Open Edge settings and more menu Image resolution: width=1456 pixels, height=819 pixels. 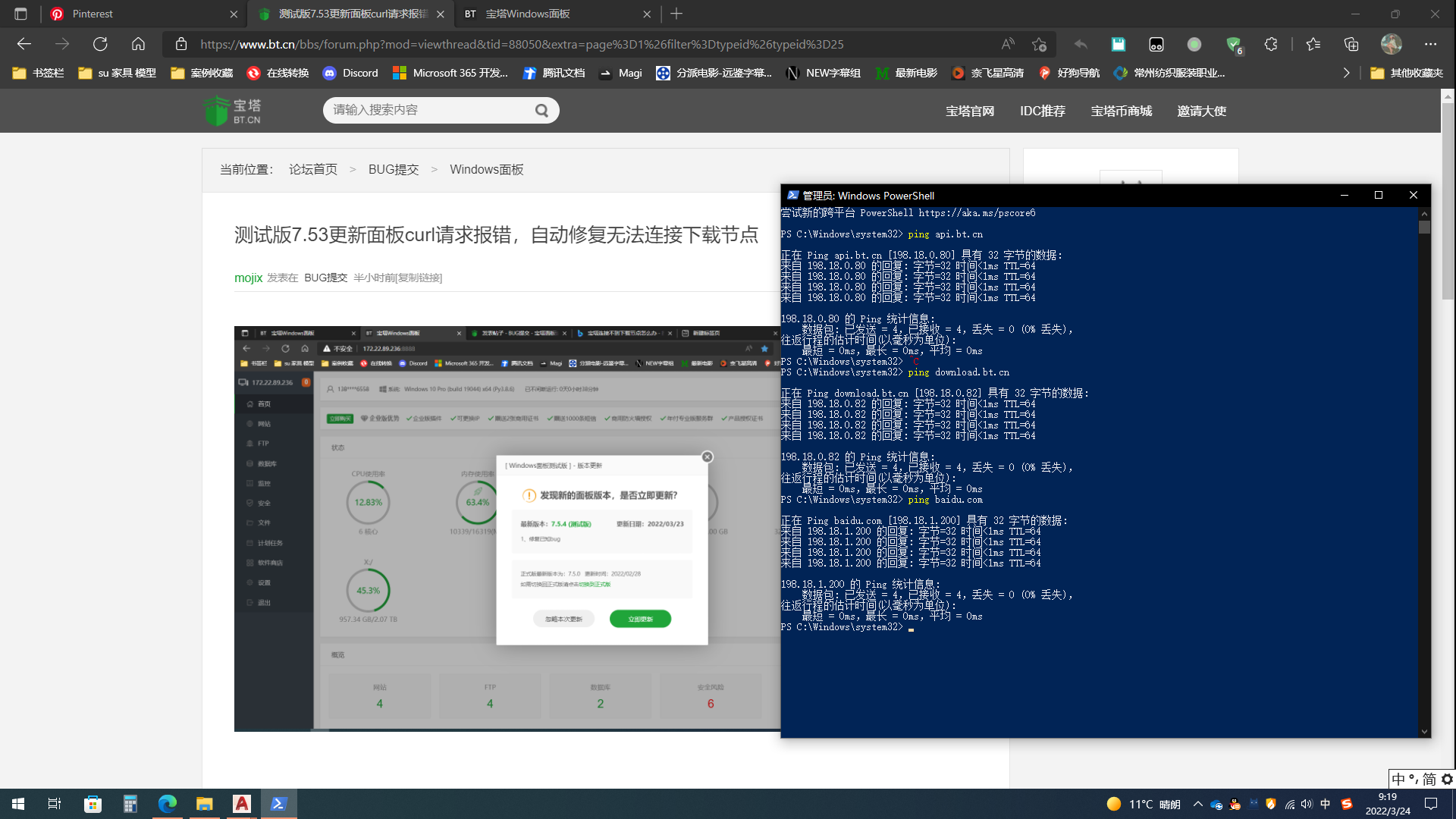coord(1431,44)
